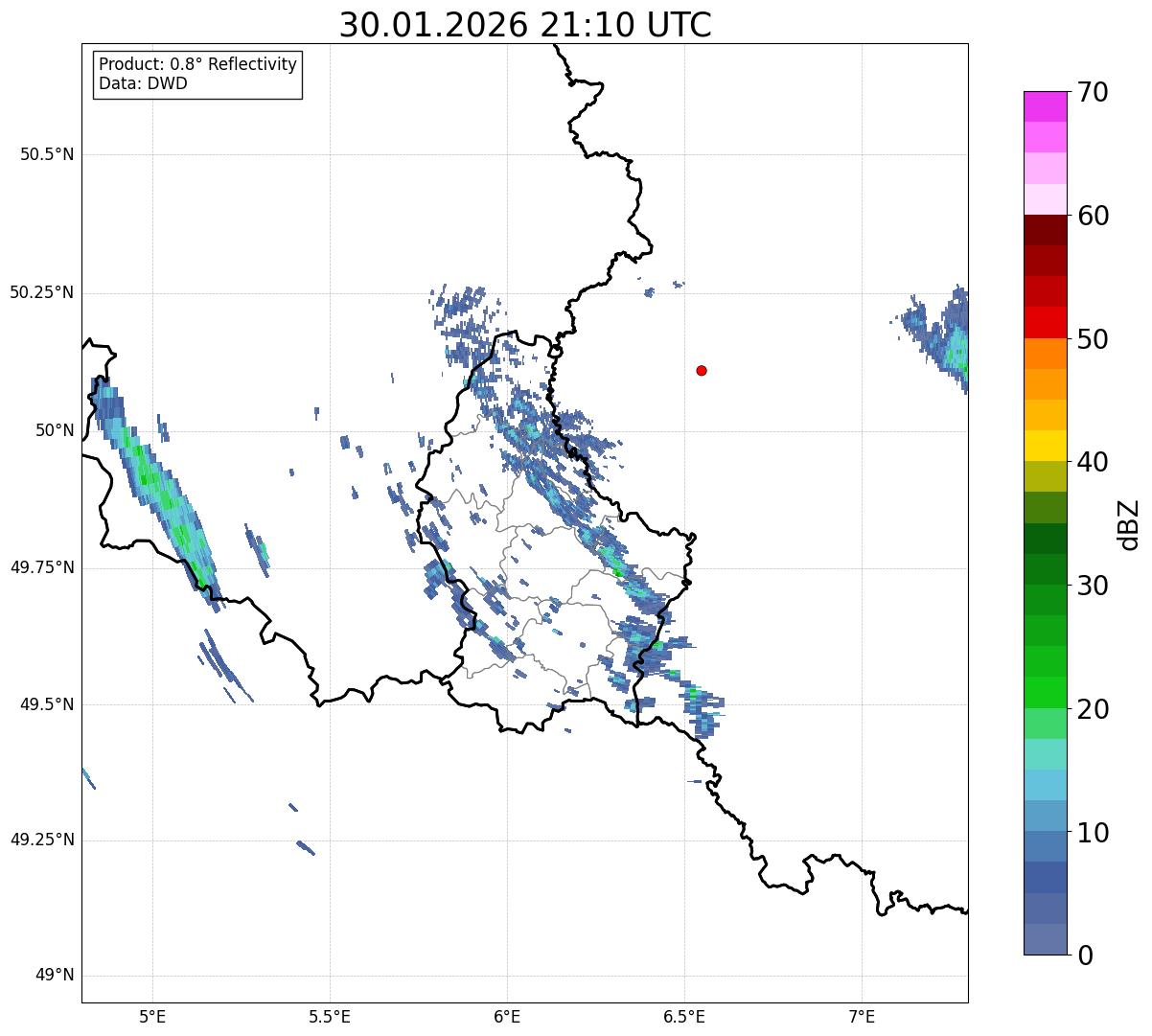Image resolution: width=1152 pixels, height=1036 pixels.
Task: Click the 50.5°N latitude label
Action: (x=47, y=154)
